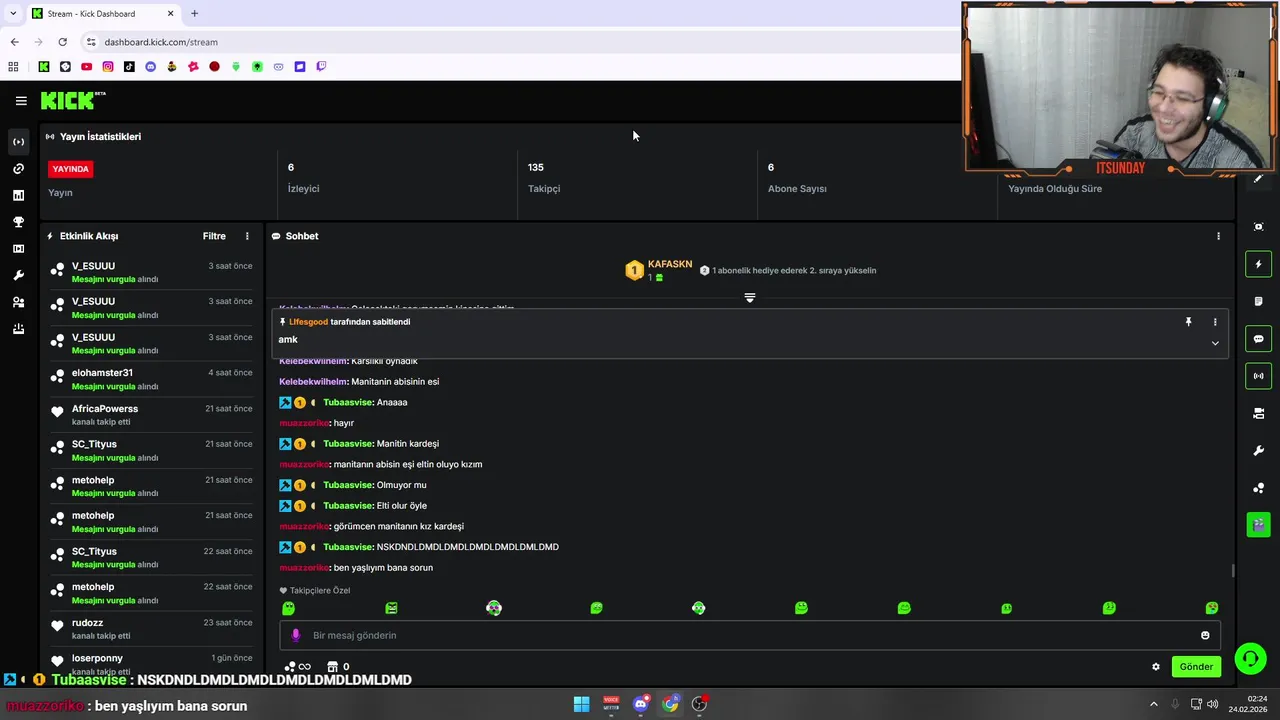This screenshot has width=1280, height=720.
Task: Open the emoji picker in message box
Action: (x=1205, y=635)
